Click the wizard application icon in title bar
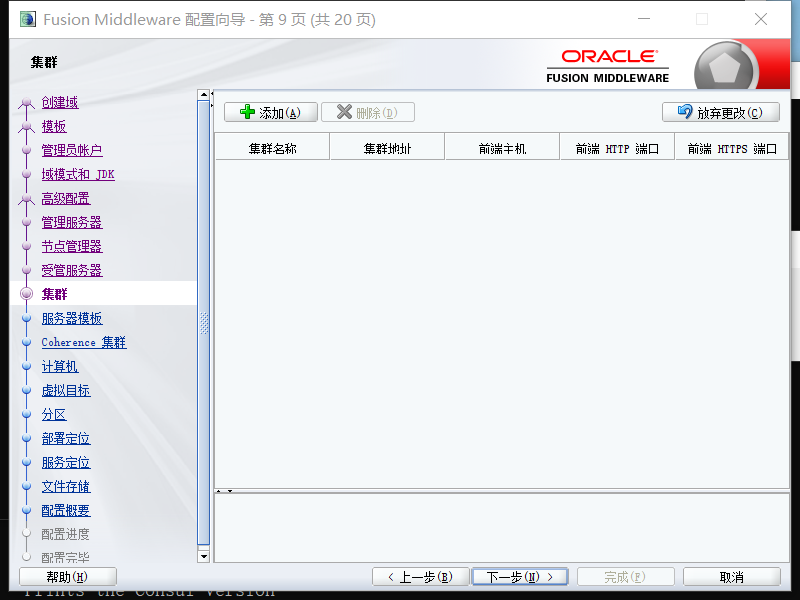The height and width of the screenshot is (600, 800). 26,18
